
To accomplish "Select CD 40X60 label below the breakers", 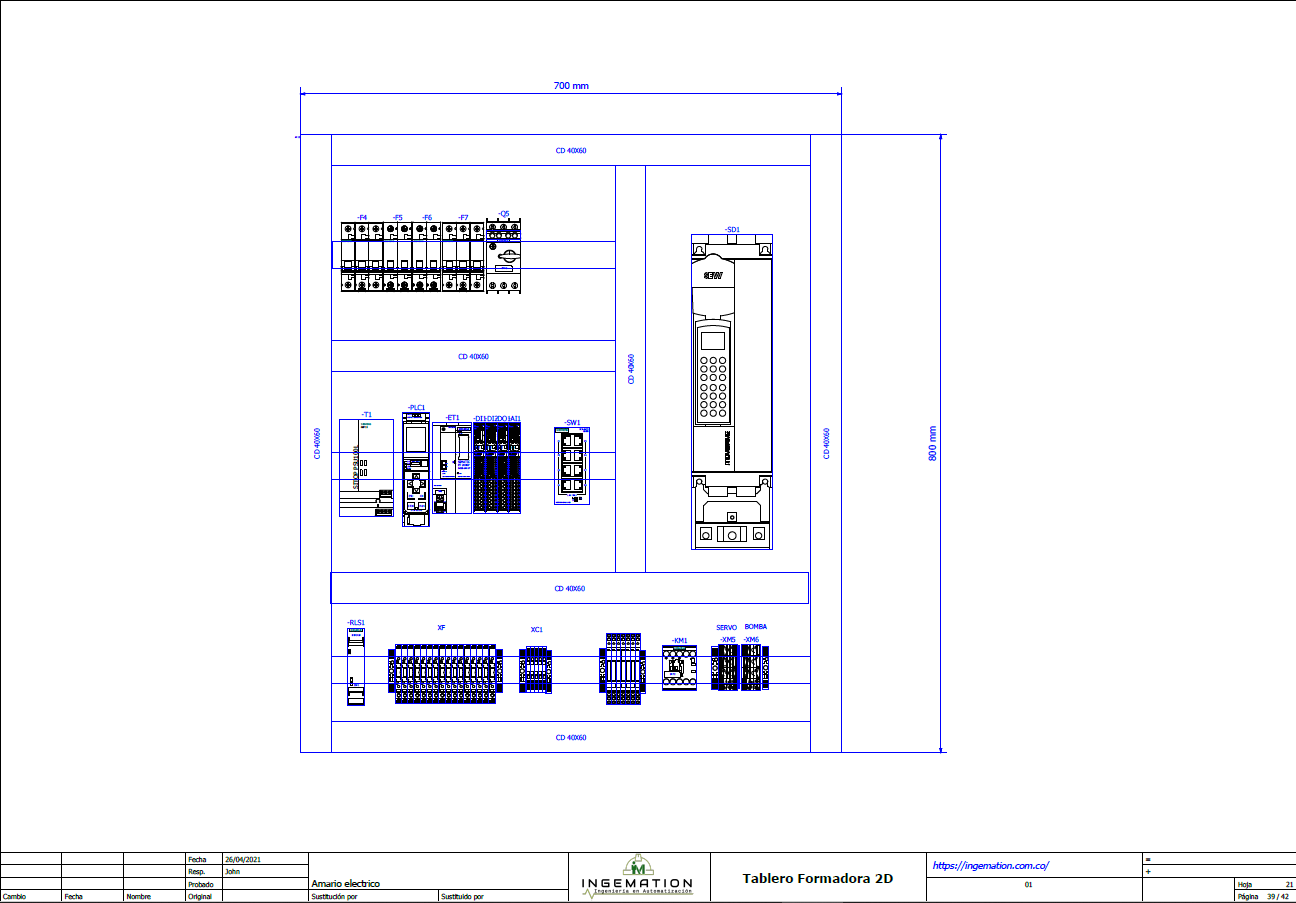I will pos(473,357).
